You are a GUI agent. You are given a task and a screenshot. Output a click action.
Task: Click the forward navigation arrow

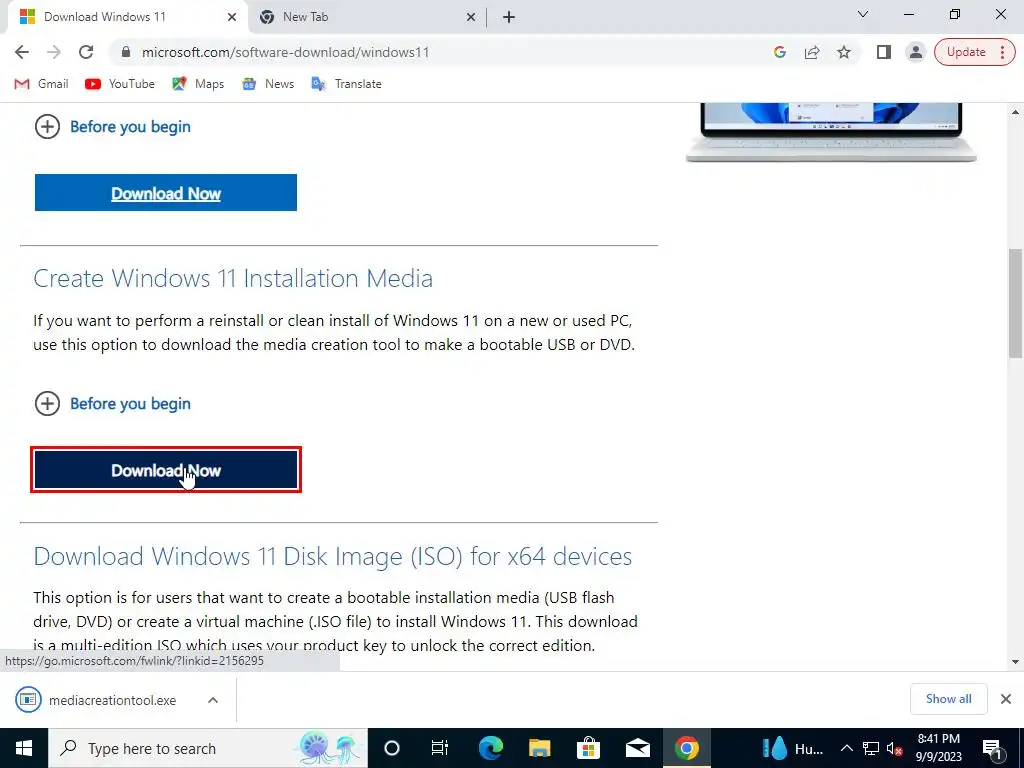pos(54,52)
